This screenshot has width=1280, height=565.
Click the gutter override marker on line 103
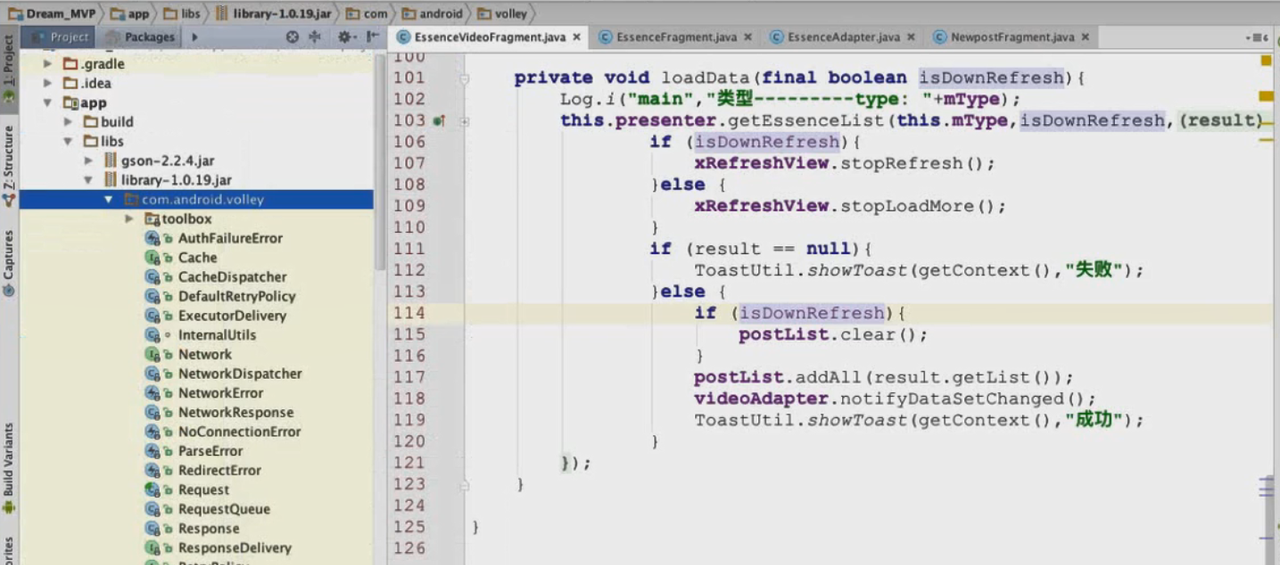point(438,121)
